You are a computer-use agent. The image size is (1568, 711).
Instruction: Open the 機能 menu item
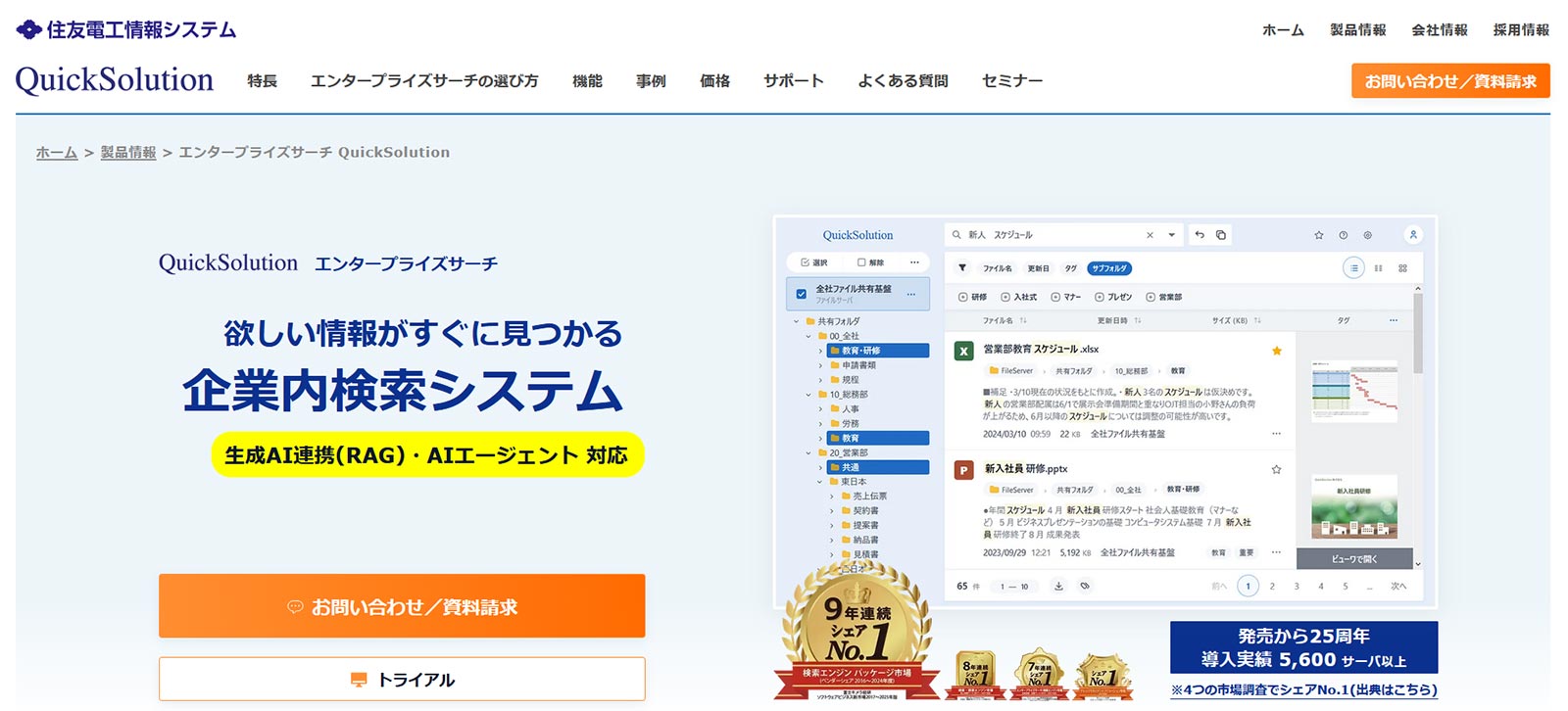pyautogui.click(x=587, y=80)
